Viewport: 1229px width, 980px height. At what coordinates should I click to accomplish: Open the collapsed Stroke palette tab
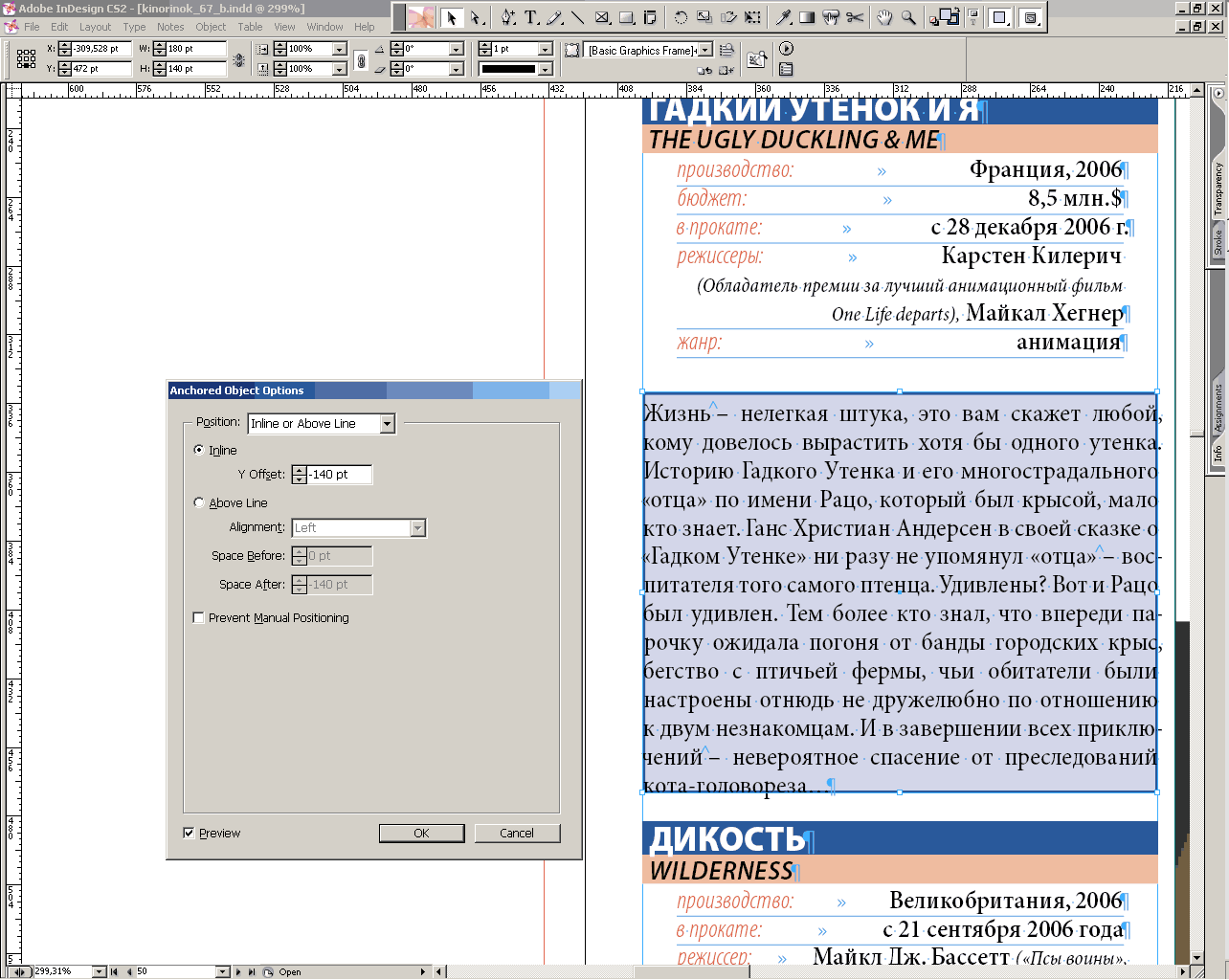tap(1218, 241)
